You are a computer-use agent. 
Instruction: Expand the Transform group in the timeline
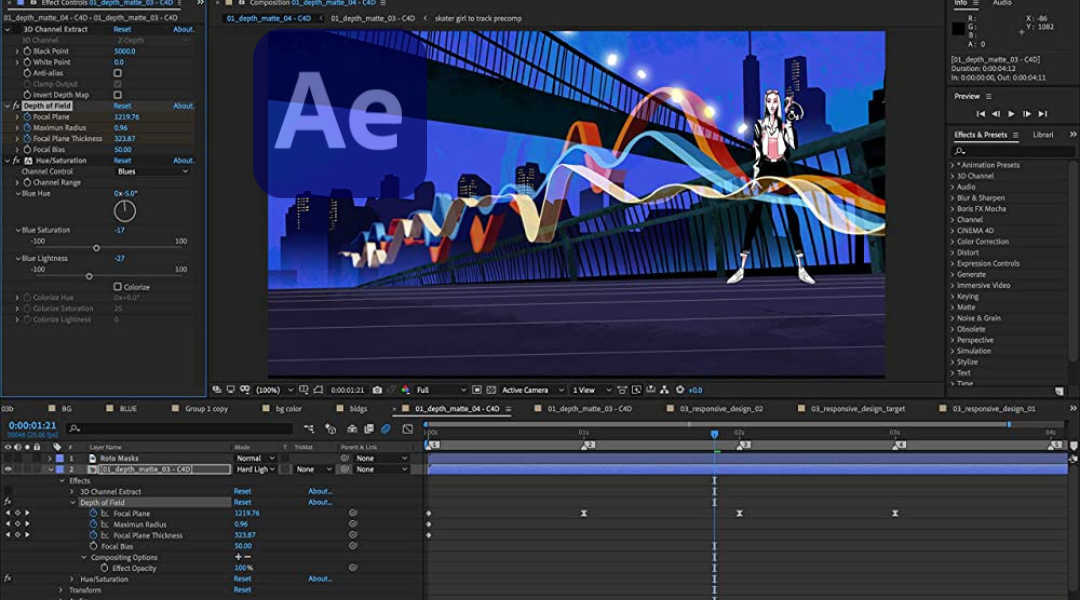click(61, 590)
